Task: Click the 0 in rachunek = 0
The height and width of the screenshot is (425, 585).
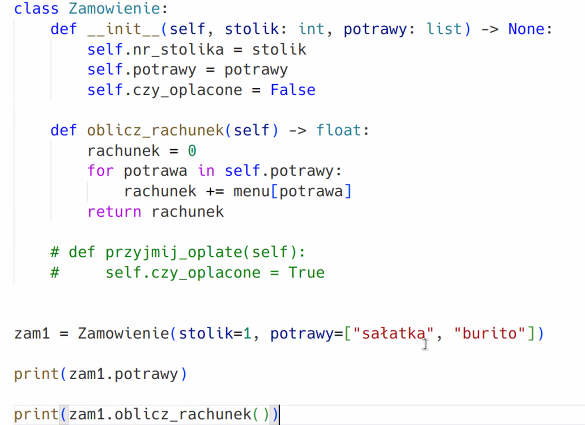Action: pos(192,151)
